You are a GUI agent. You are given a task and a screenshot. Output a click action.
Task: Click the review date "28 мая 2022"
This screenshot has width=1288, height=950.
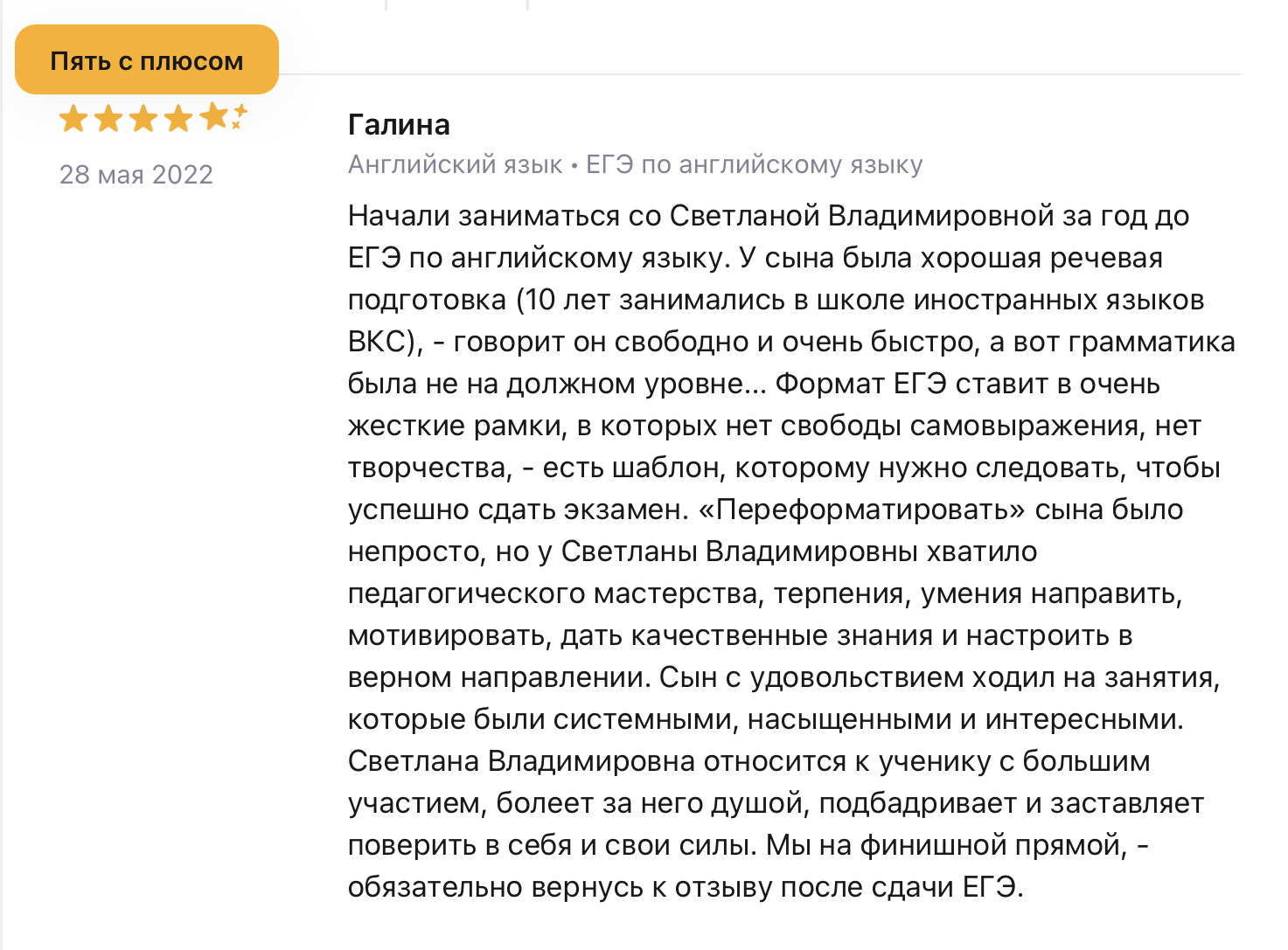pyautogui.click(x=136, y=174)
